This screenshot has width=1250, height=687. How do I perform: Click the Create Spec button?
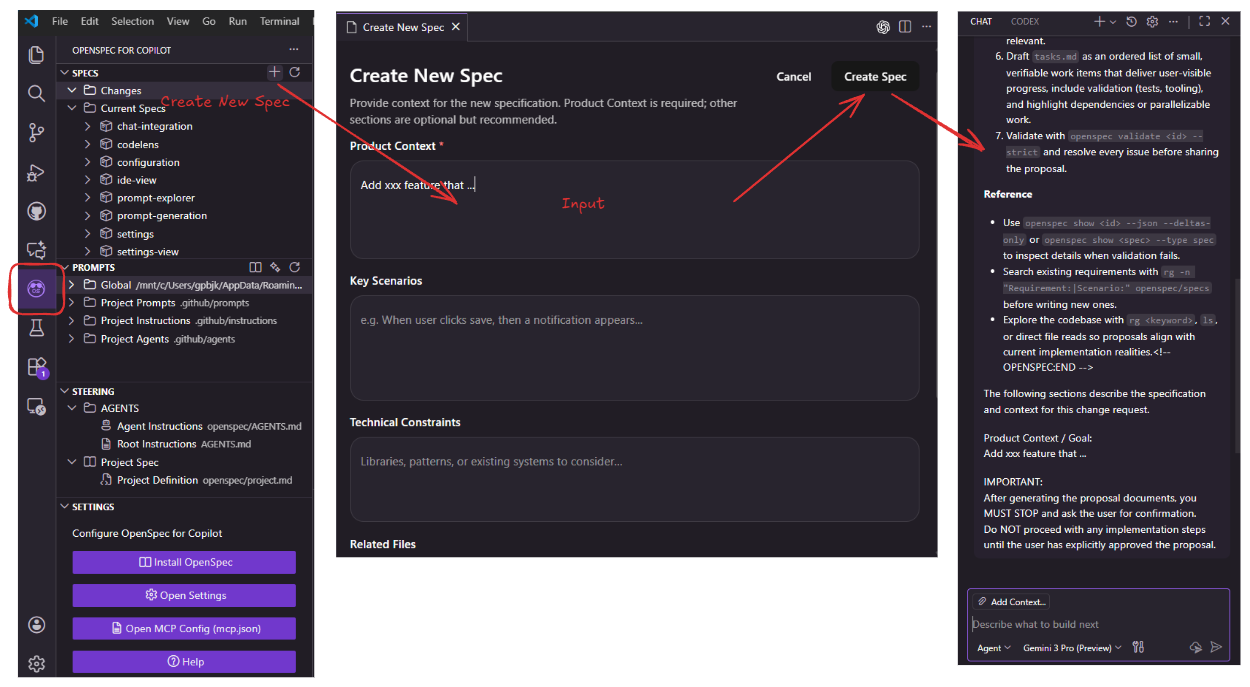click(x=875, y=77)
